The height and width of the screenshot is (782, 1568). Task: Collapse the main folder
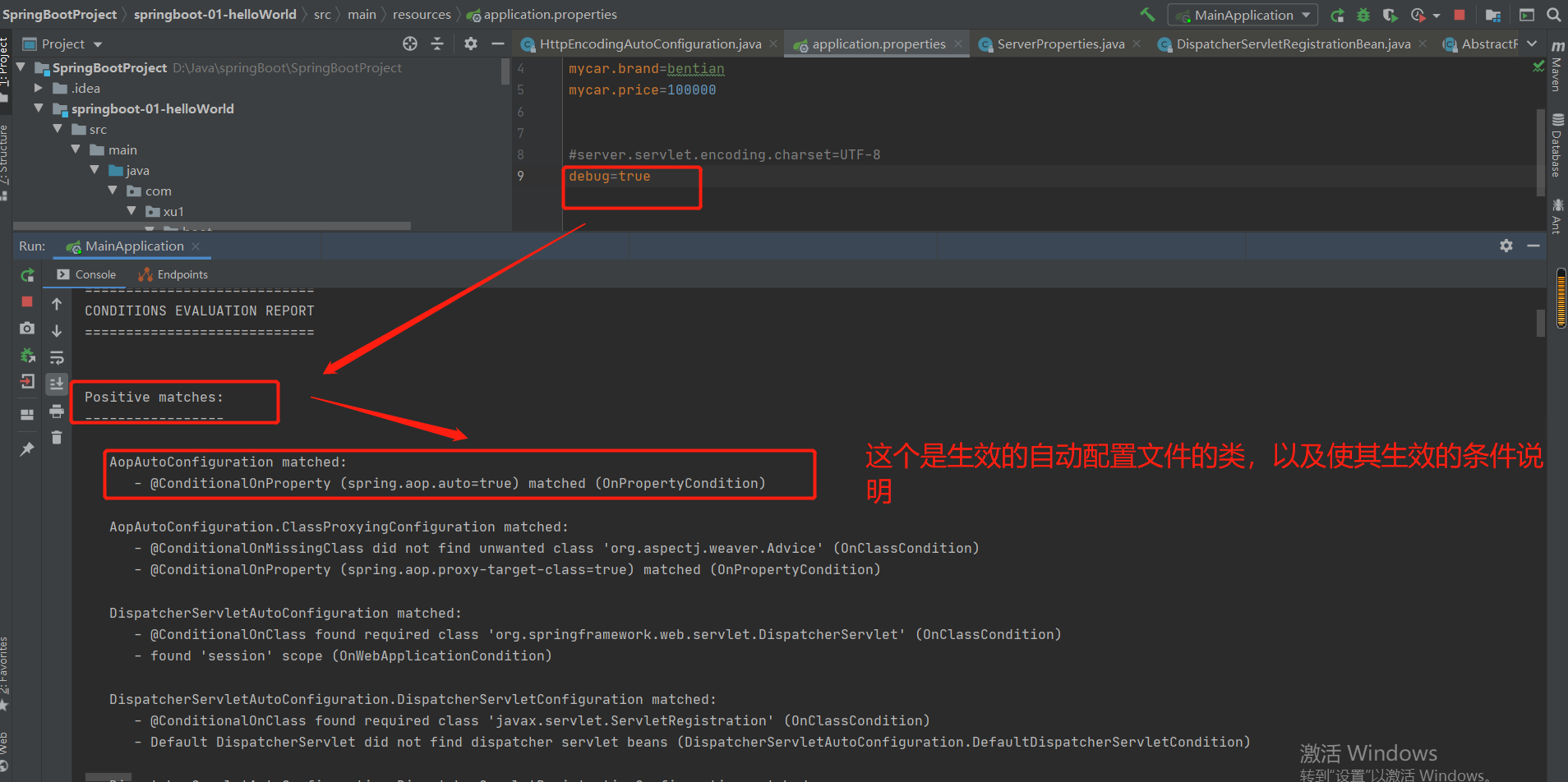(76, 149)
